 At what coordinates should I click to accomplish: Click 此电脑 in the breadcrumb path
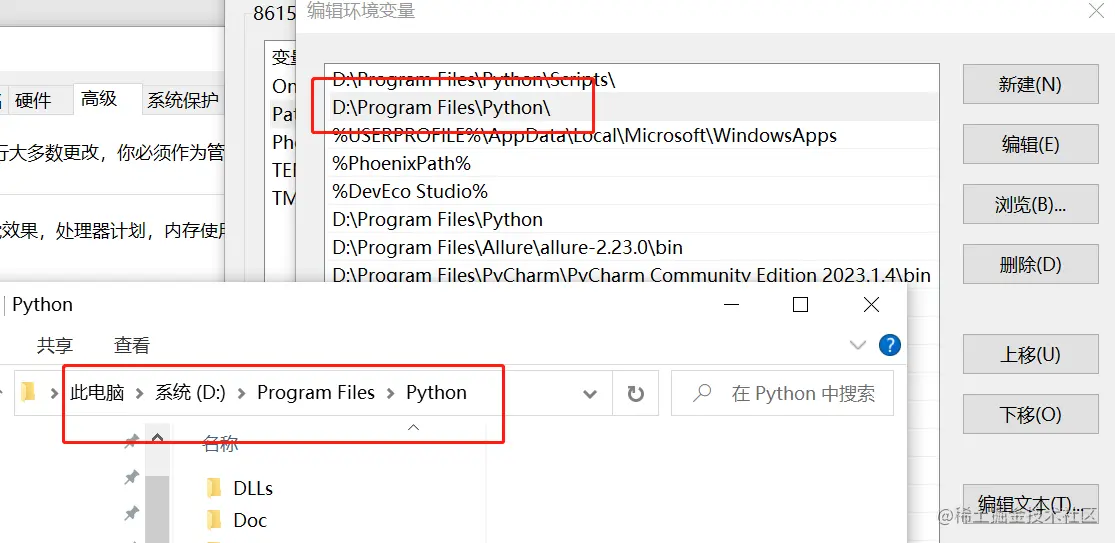97,392
